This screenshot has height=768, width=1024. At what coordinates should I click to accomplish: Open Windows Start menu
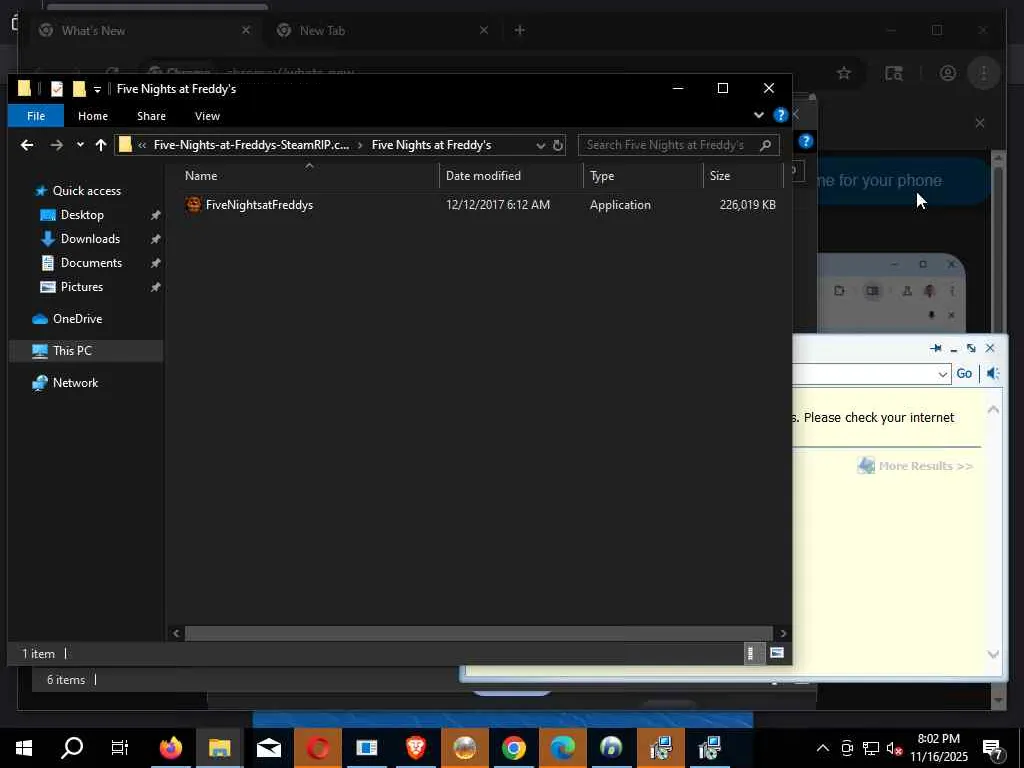point(24,748)
